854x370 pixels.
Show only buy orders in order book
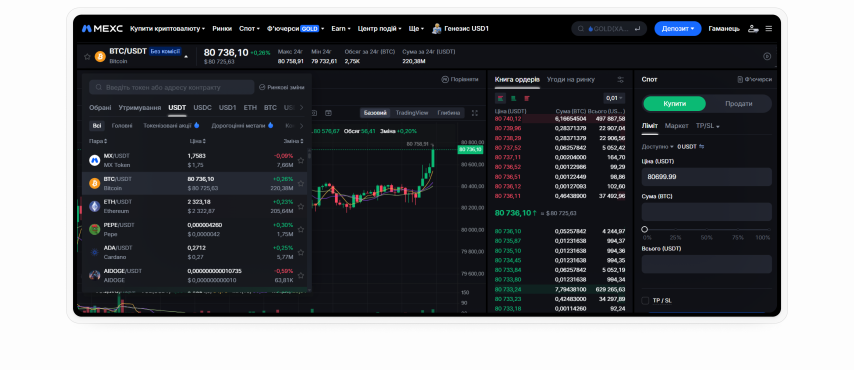514,98
